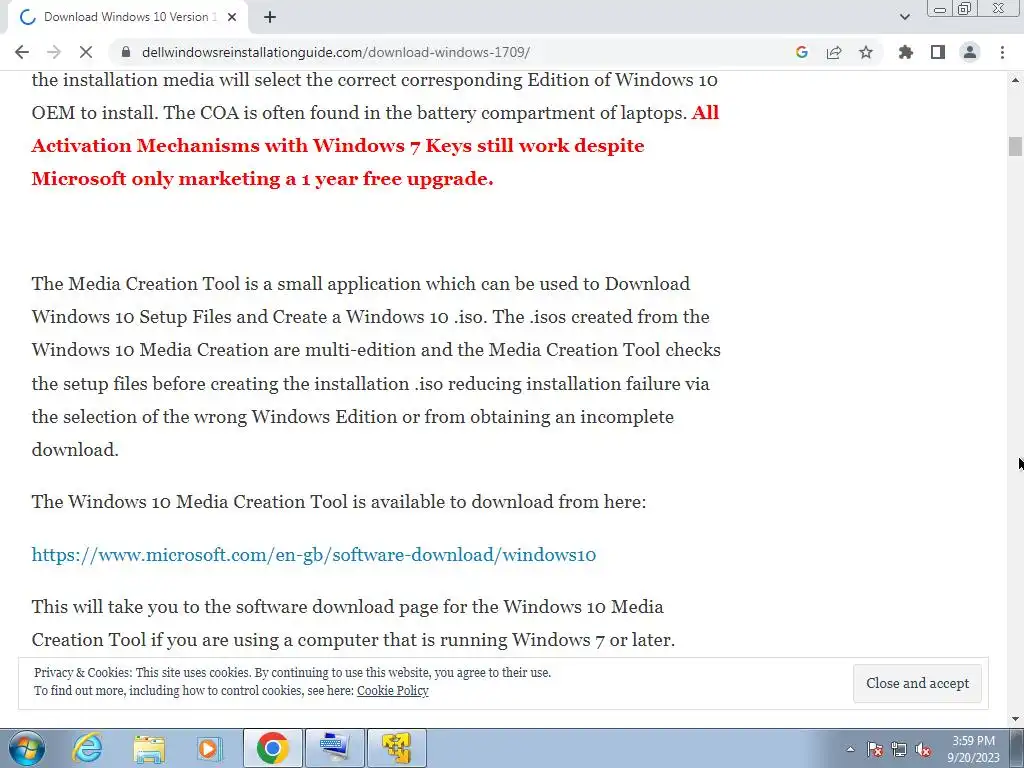Viewport: 1024px width, 768px height.
Task: Open the Windows Start menu
Action: [27, 748]
